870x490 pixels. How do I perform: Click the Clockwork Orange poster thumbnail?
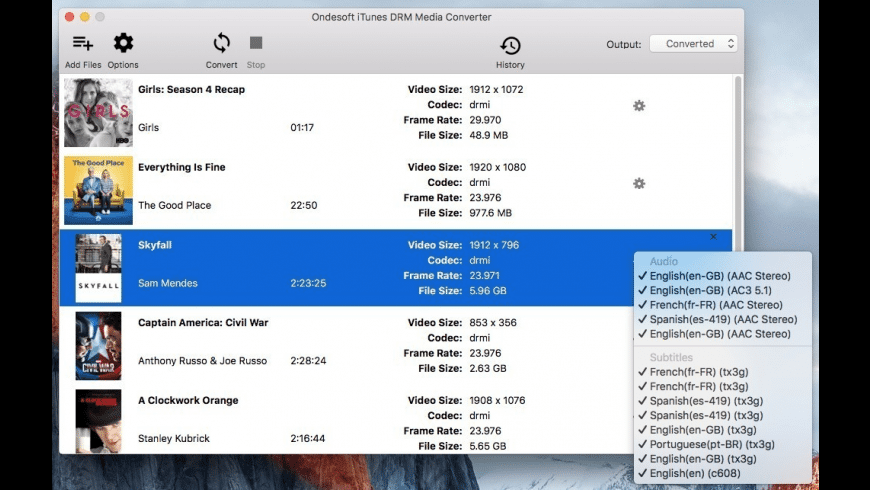98,421
